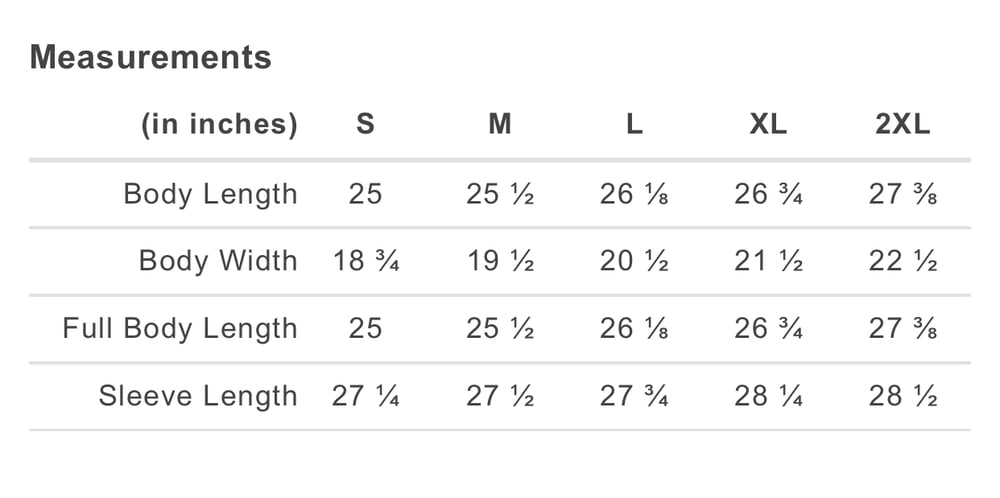Click Sleeve Length value for size 2XL

(902, 397)
